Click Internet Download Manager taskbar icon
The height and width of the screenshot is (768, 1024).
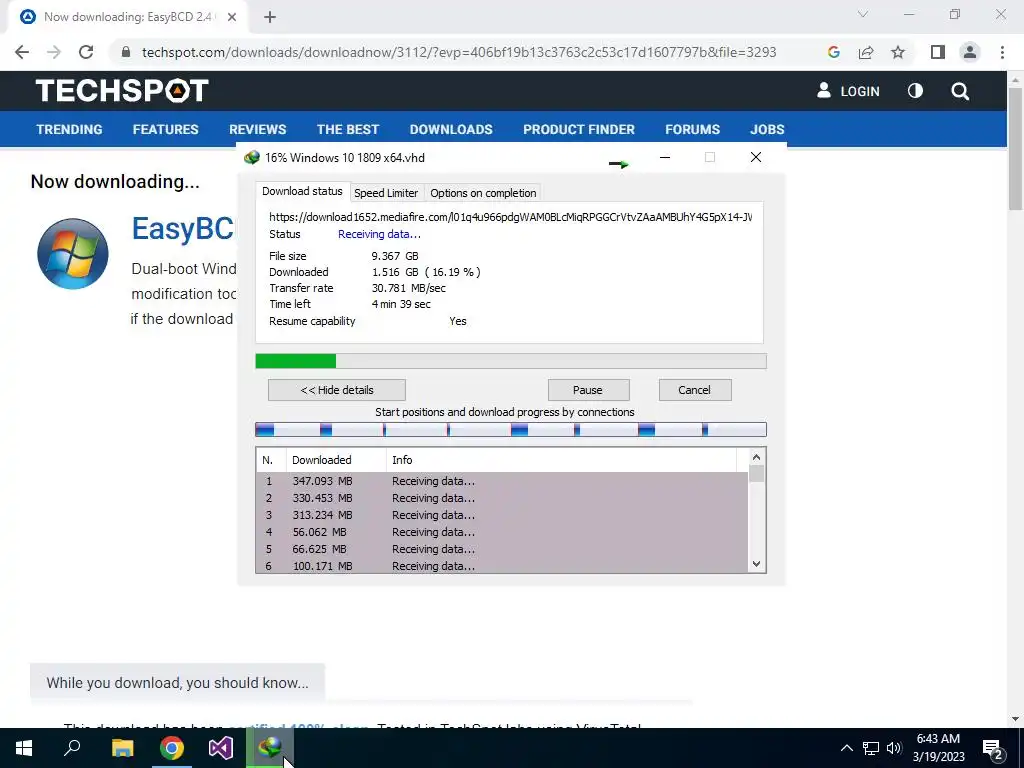coord(270,748)
